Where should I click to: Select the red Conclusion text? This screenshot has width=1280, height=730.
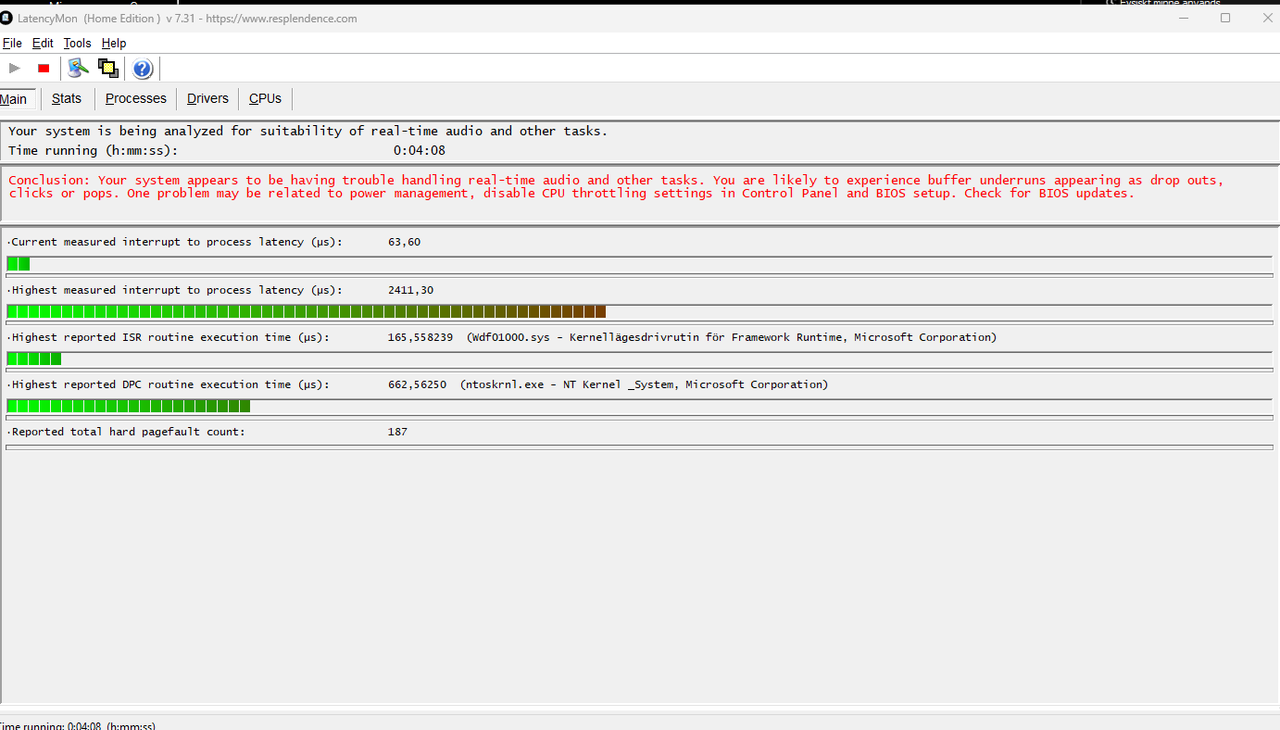click(x=616, y=187)
